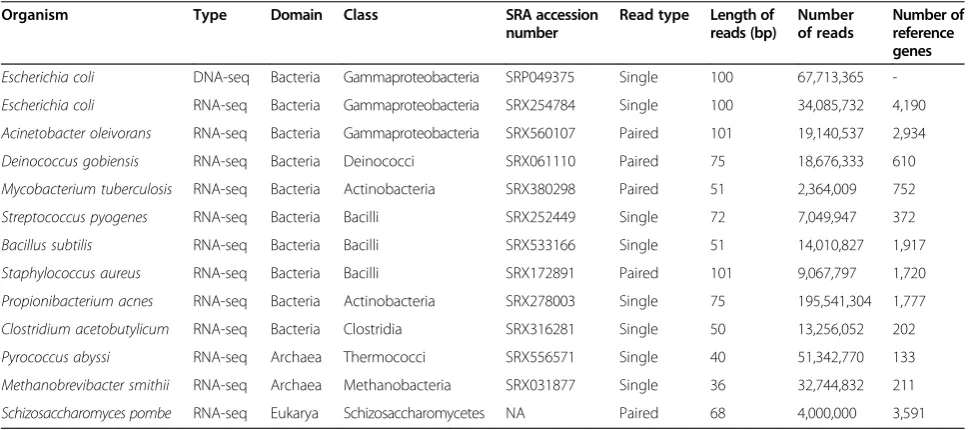
Task: Select the Eukarya domain cell
Action: (294, 413)
